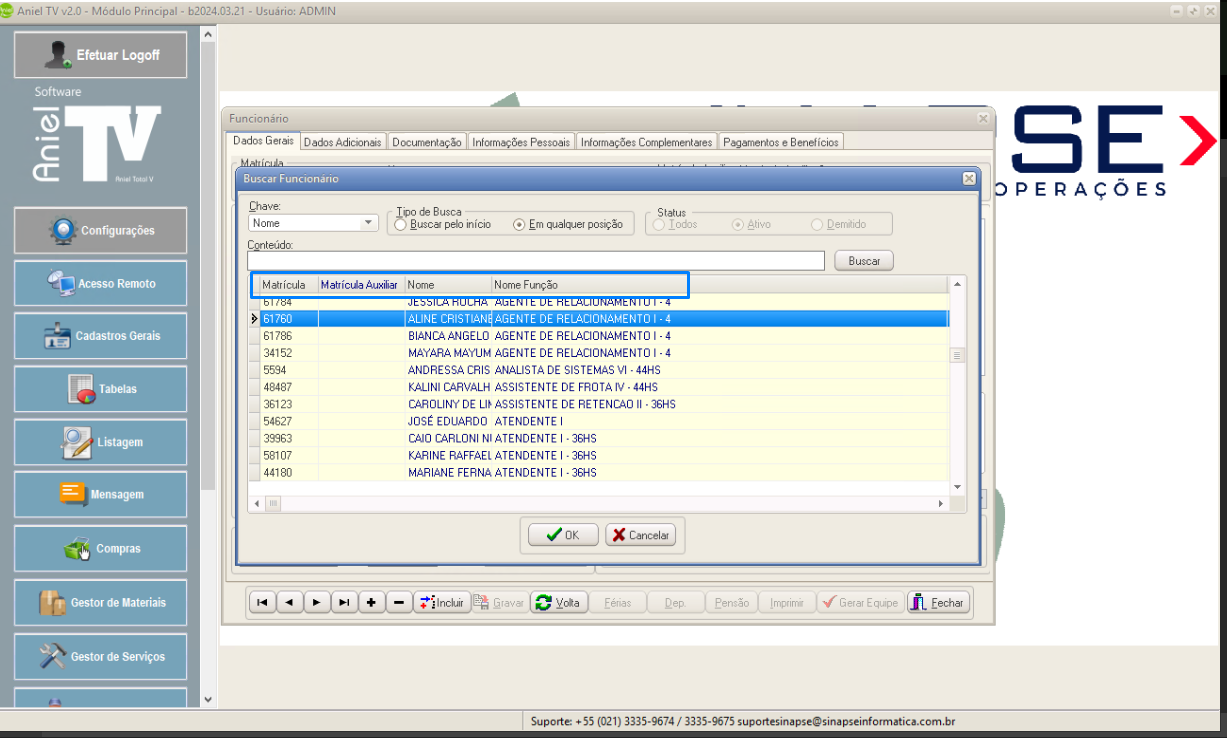Open Cadastros Gerais module
The height and width of the screenshot is (738, 1227).
[100, 336]
